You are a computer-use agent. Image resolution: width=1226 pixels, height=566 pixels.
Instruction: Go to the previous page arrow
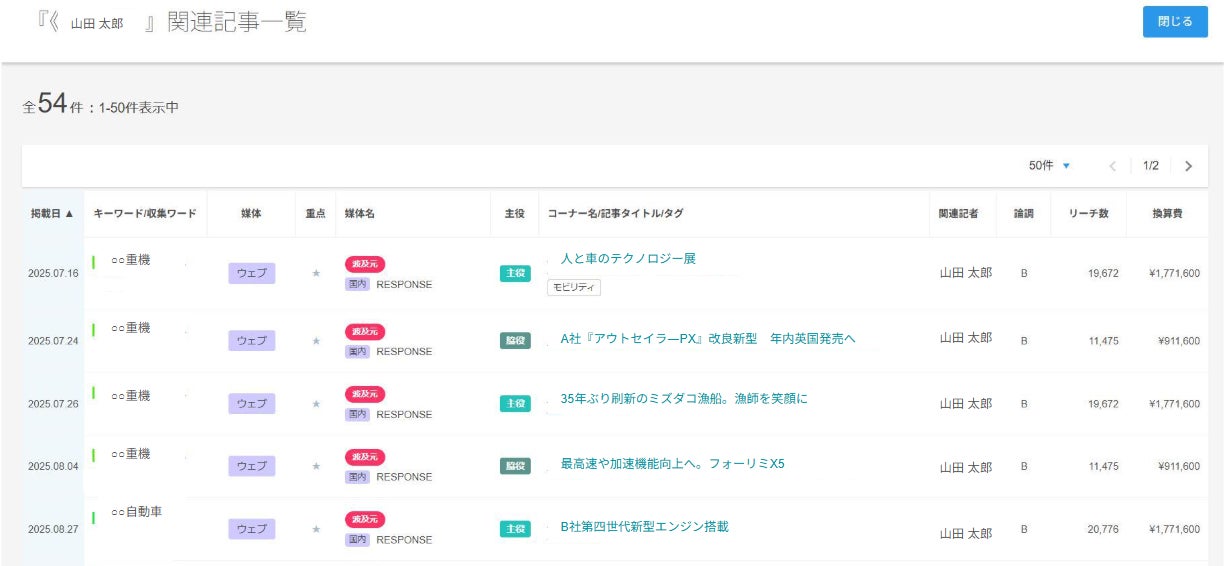click(1112, 166)
